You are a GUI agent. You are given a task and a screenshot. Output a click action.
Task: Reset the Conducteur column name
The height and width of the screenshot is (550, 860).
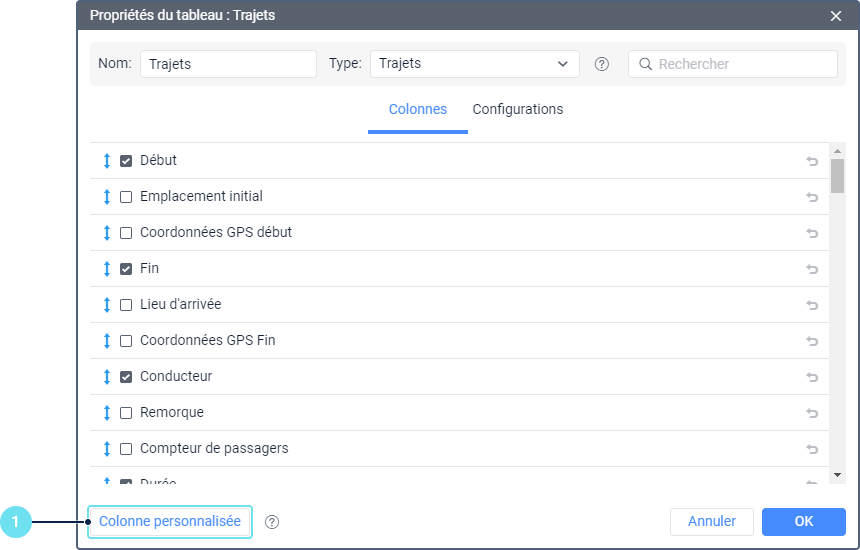click(812, 377)
